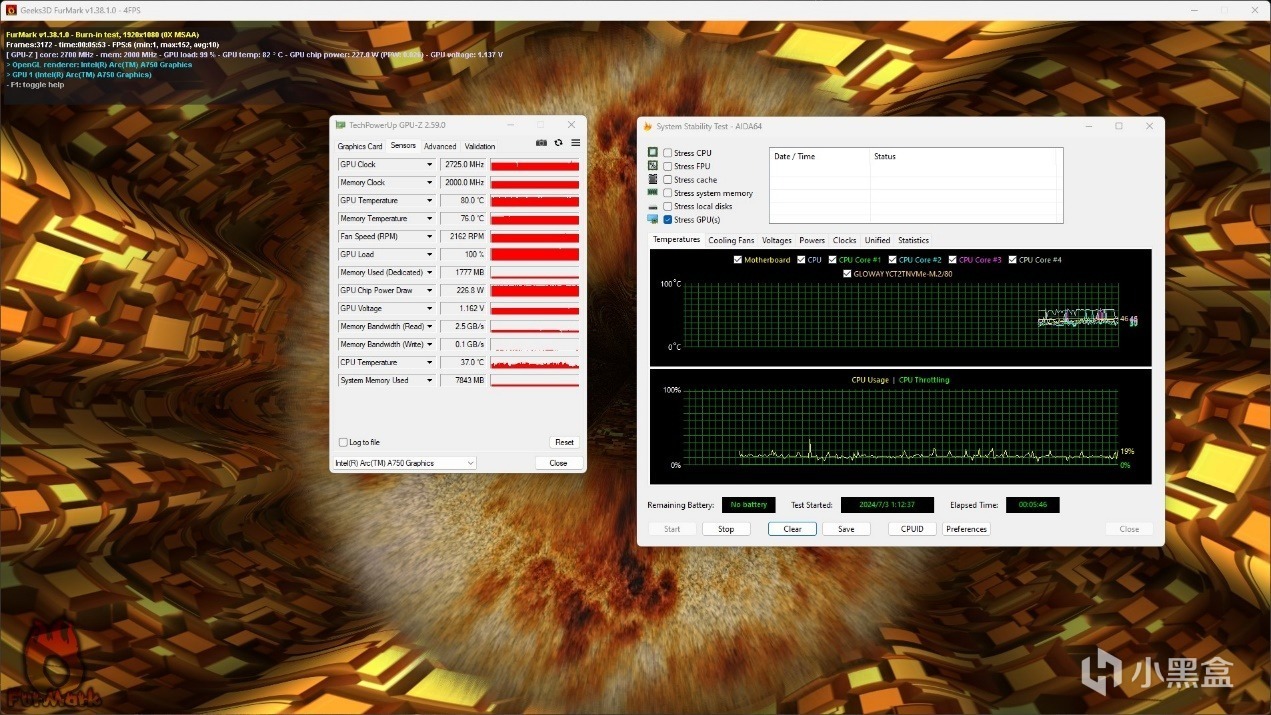The image size is (1271, 715).
Task: Open the GPU-Z hamburger menu icon
Action: 575,143
